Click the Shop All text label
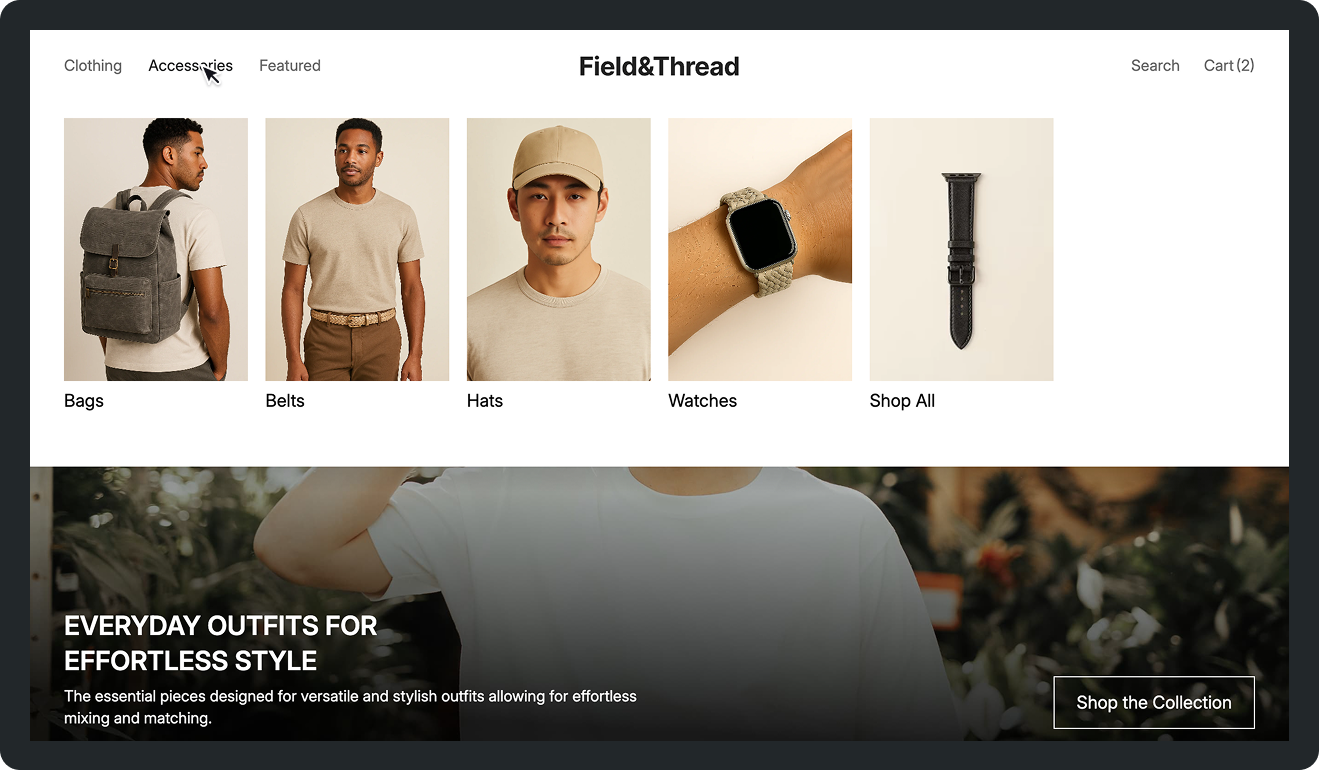1319x770 pixels. coord(903,401)
